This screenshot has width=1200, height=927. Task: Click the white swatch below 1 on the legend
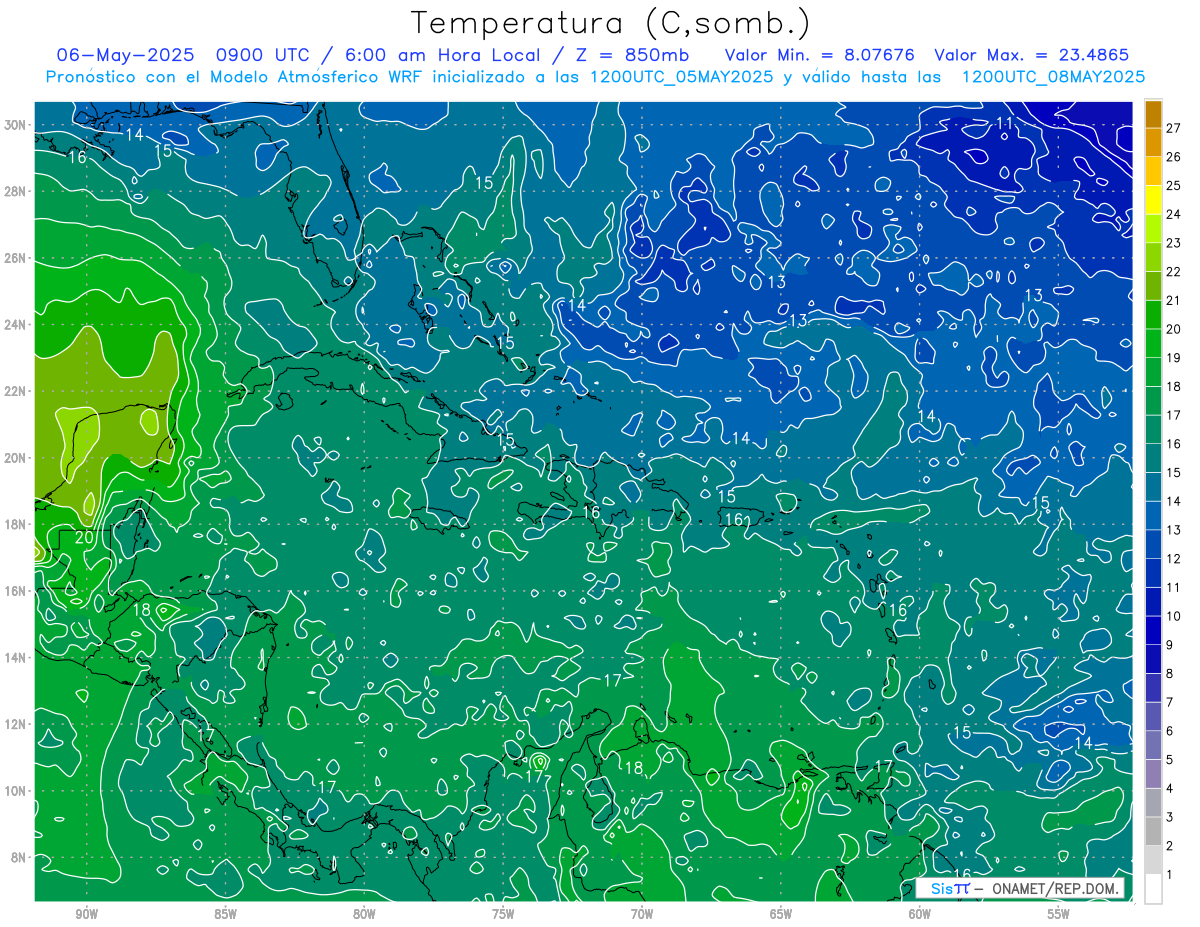1153,889
